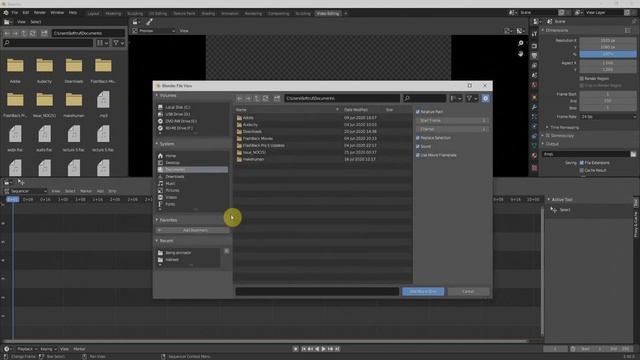
Task: Open the World properties tab
Action: (534, 85)
